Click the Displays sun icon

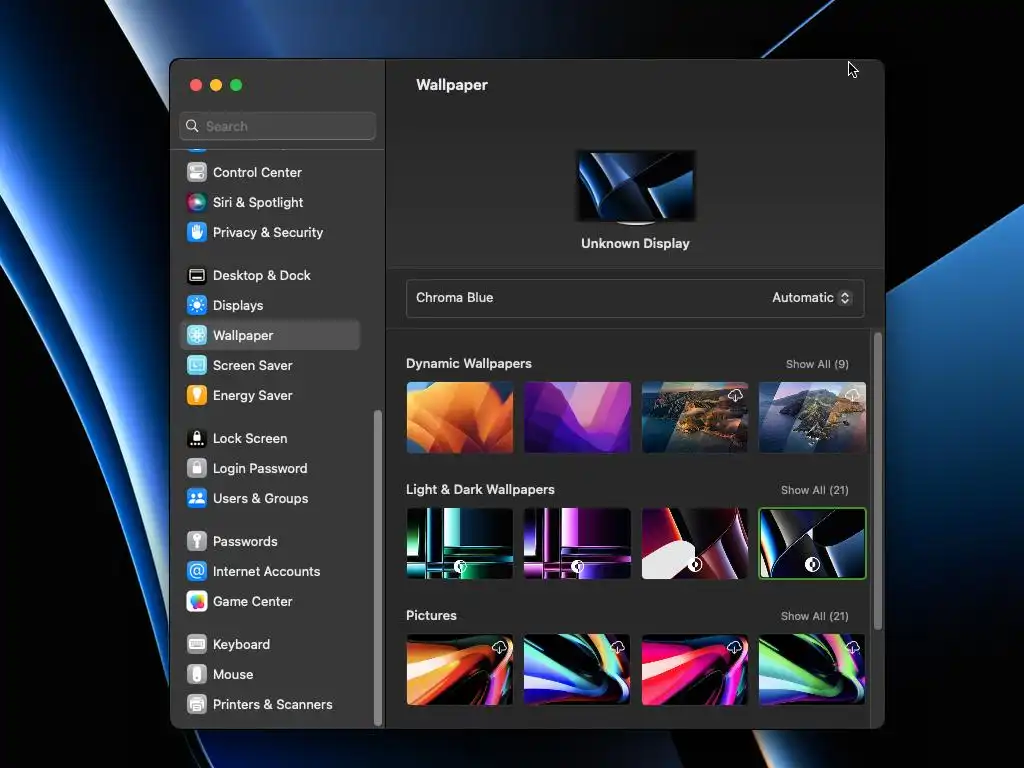(197, 306)
